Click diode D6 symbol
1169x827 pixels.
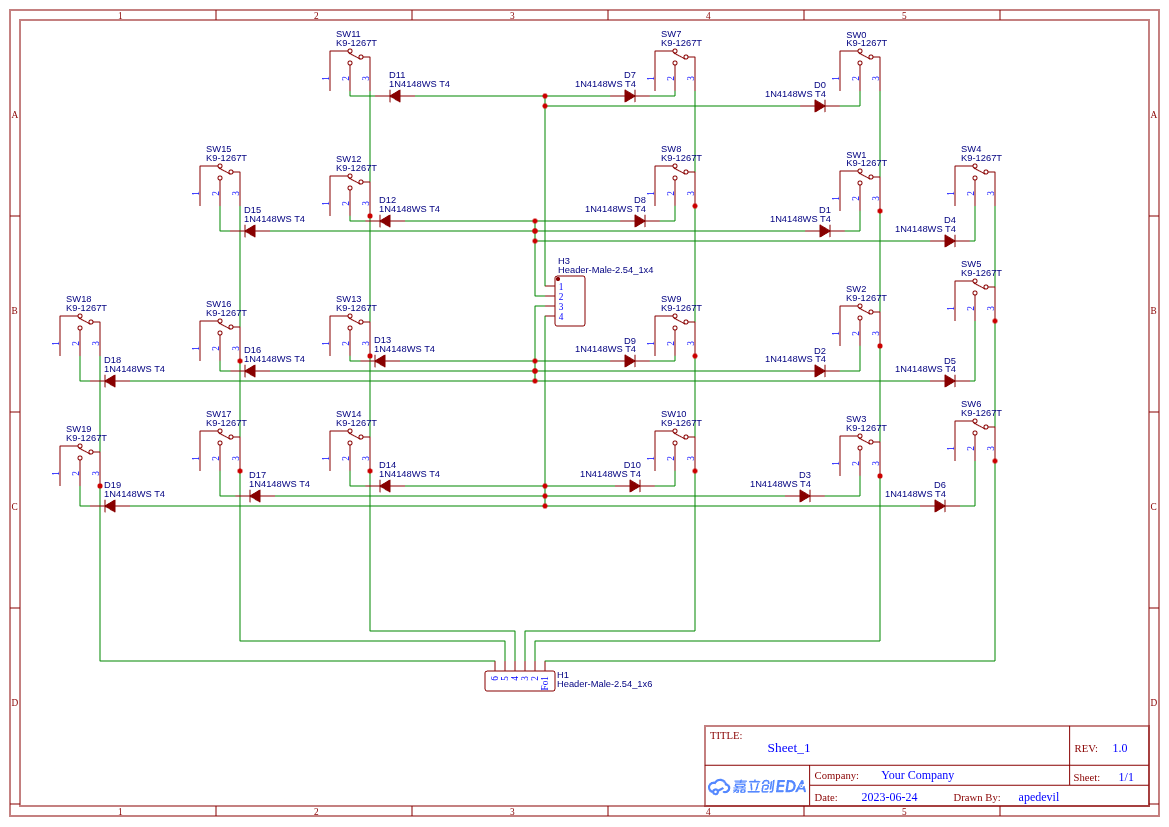pyautogui.click(x=940, y=506)
